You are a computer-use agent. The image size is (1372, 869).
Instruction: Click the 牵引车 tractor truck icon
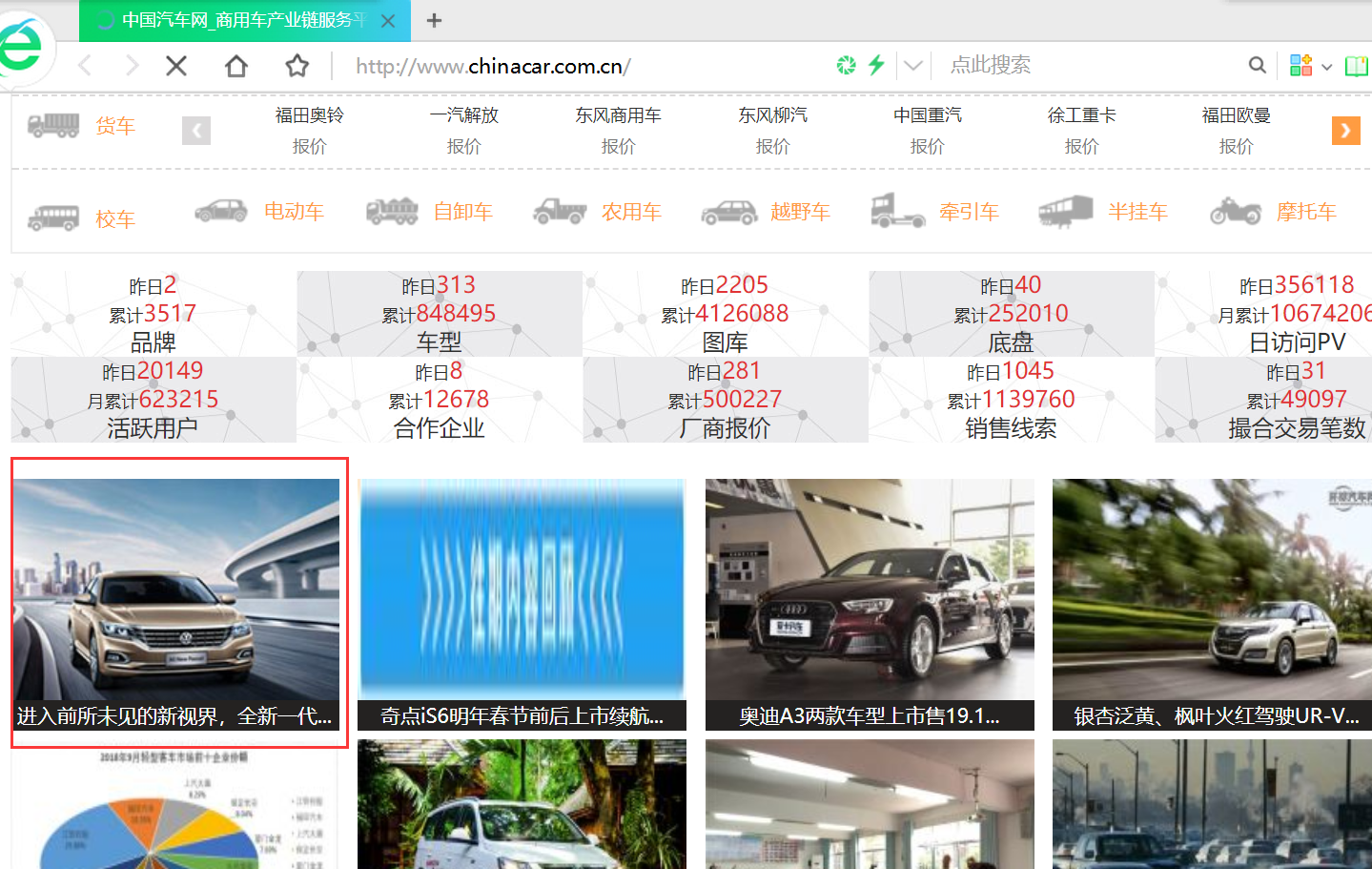coord(898,210)
